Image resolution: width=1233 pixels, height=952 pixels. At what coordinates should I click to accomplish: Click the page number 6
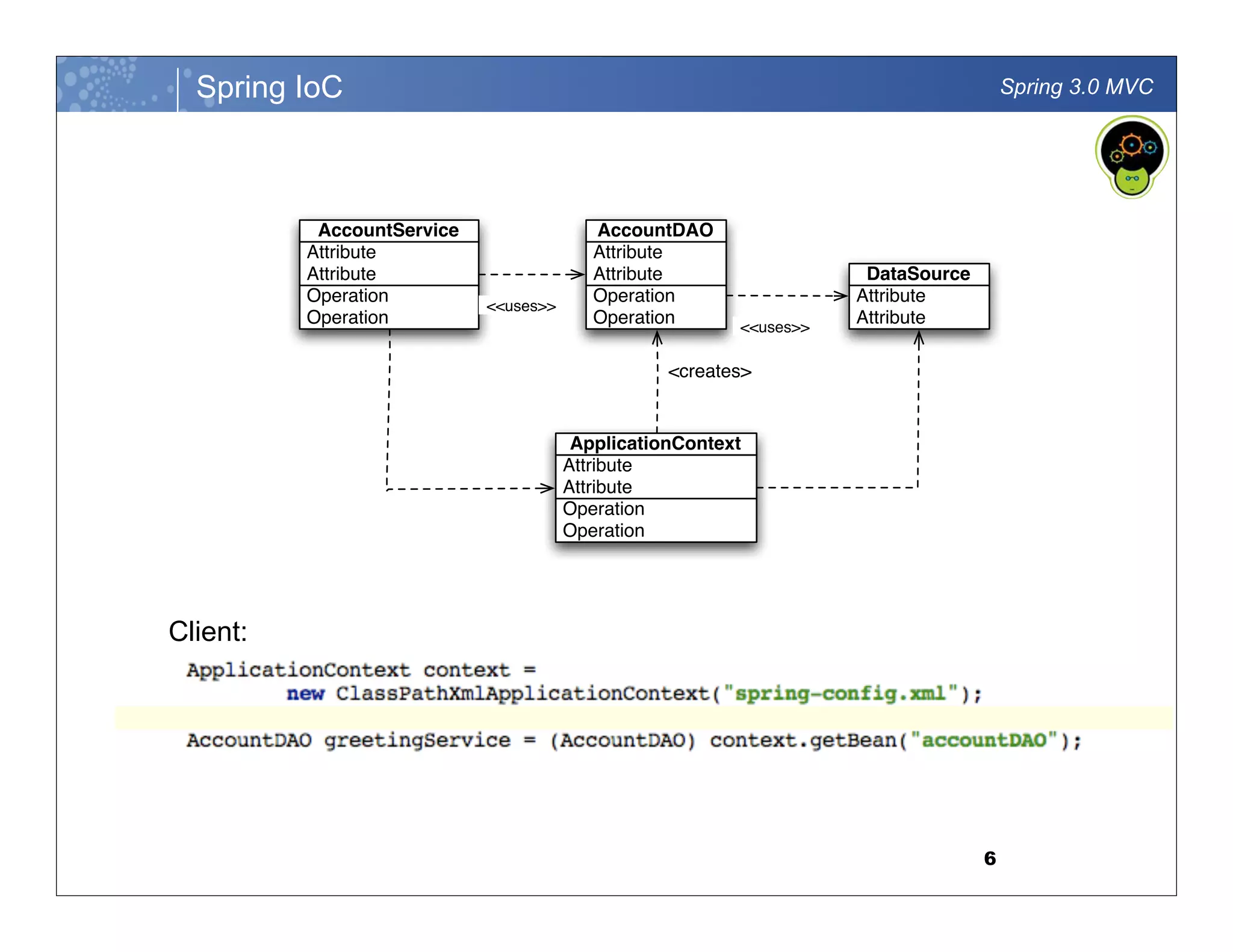[990, 858]
